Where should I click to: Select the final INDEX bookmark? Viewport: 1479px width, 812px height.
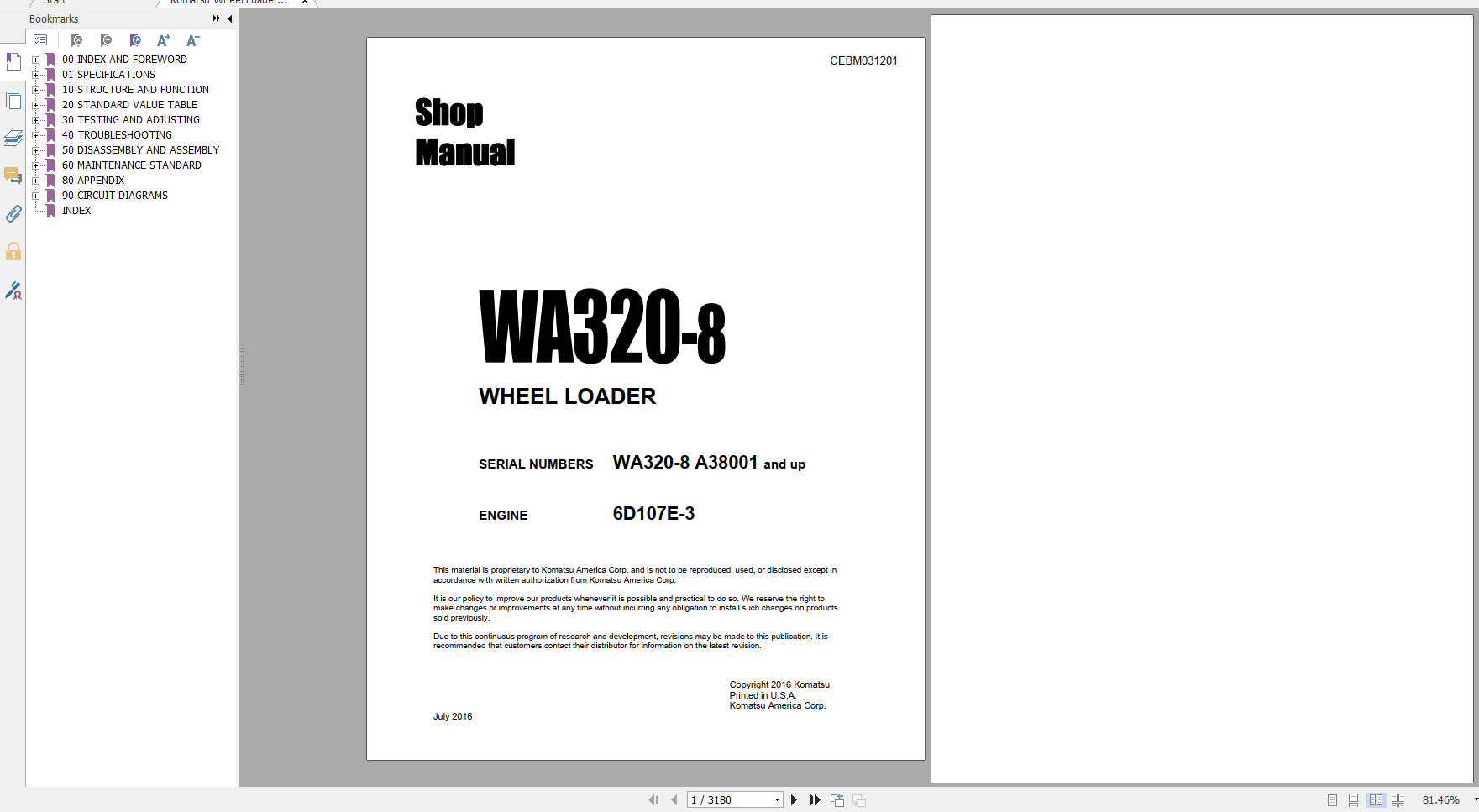tap(76, 211)
